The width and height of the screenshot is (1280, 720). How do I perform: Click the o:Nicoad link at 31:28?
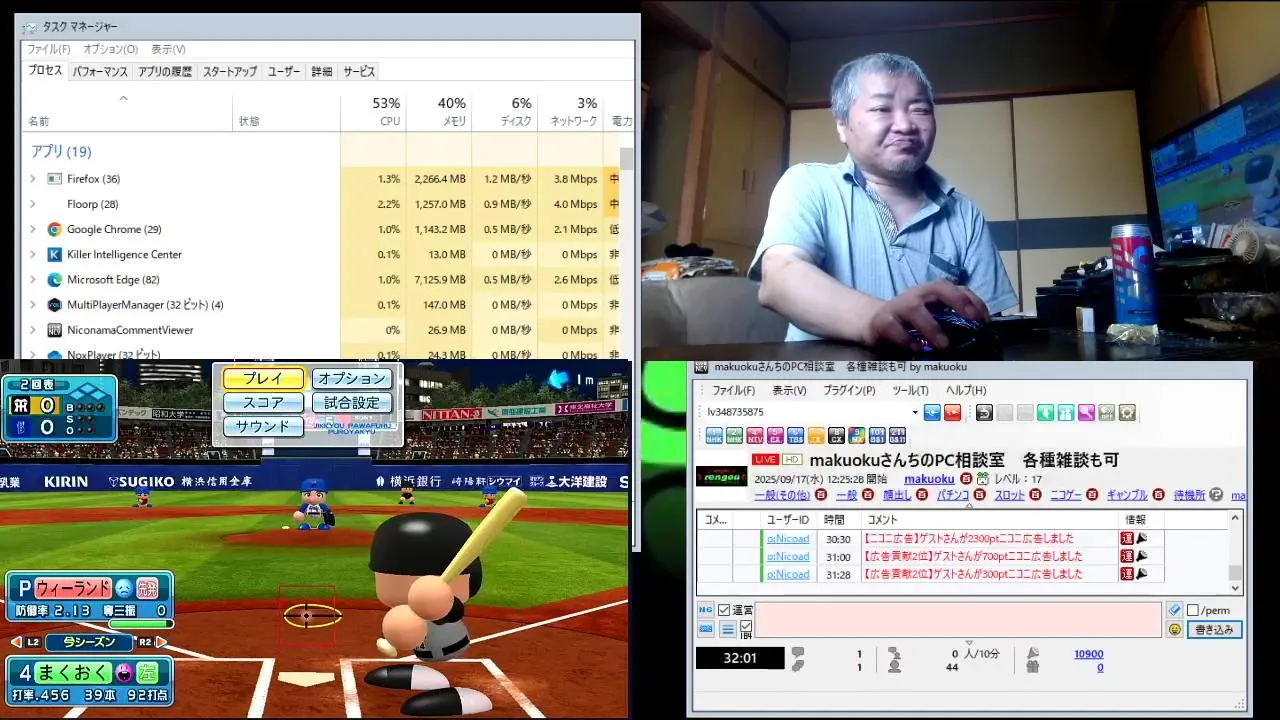788,574
